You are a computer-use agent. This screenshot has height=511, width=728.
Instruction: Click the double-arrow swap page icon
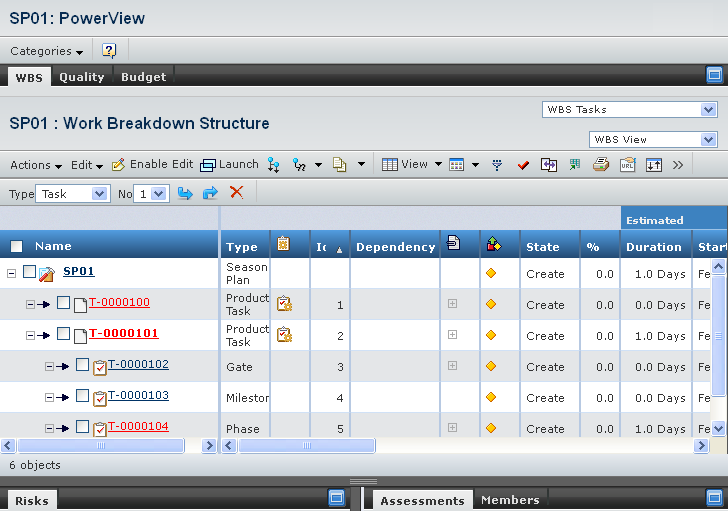click(x=549, y=165)
